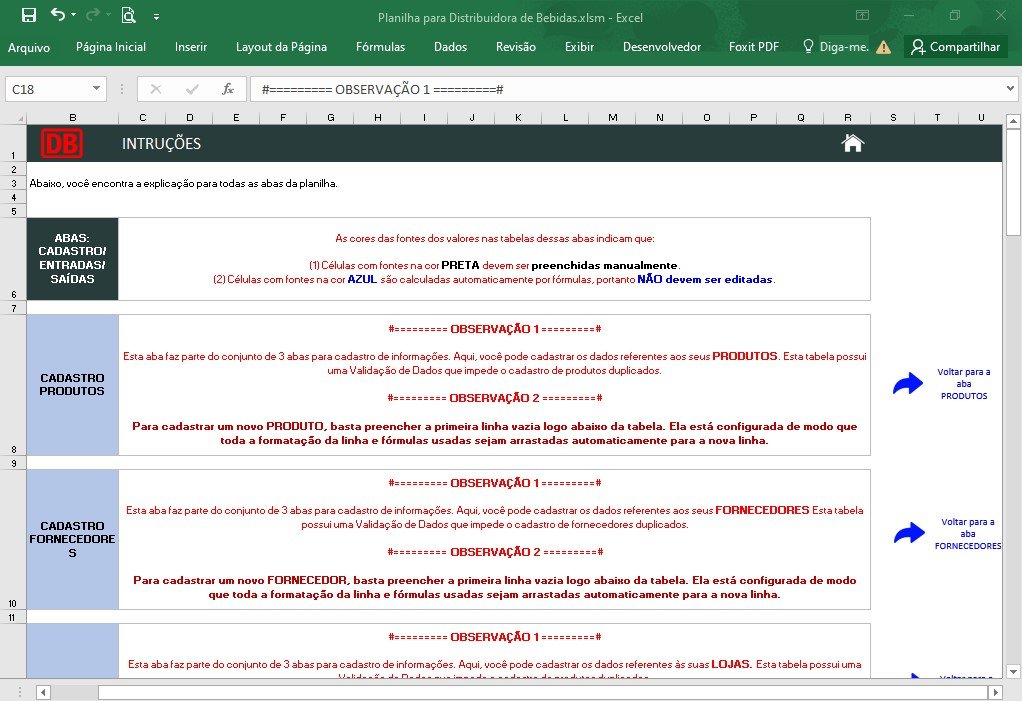Screen dimensions: 1022x701
Task: Select column B header
Action: [x=72, y=117]
